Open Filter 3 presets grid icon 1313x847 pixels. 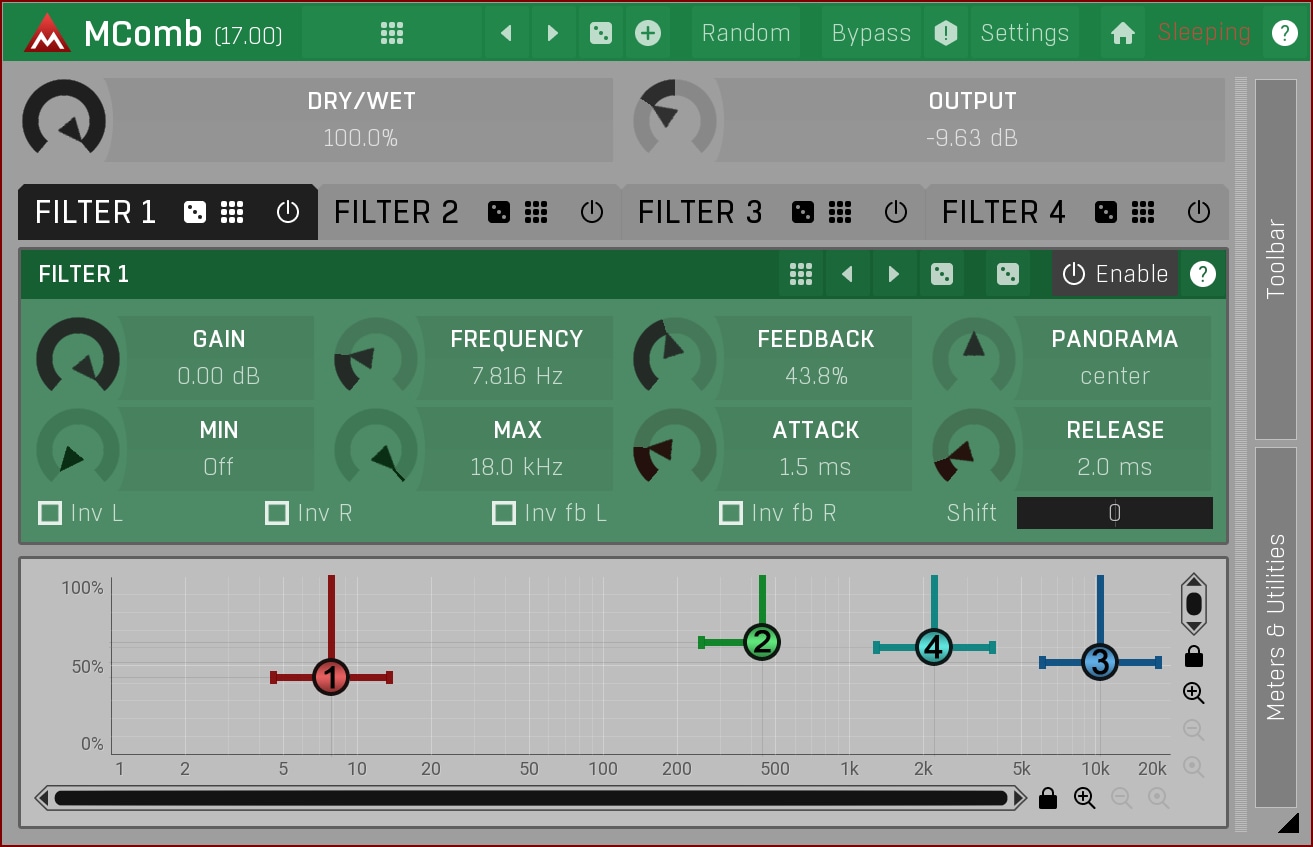840,212
